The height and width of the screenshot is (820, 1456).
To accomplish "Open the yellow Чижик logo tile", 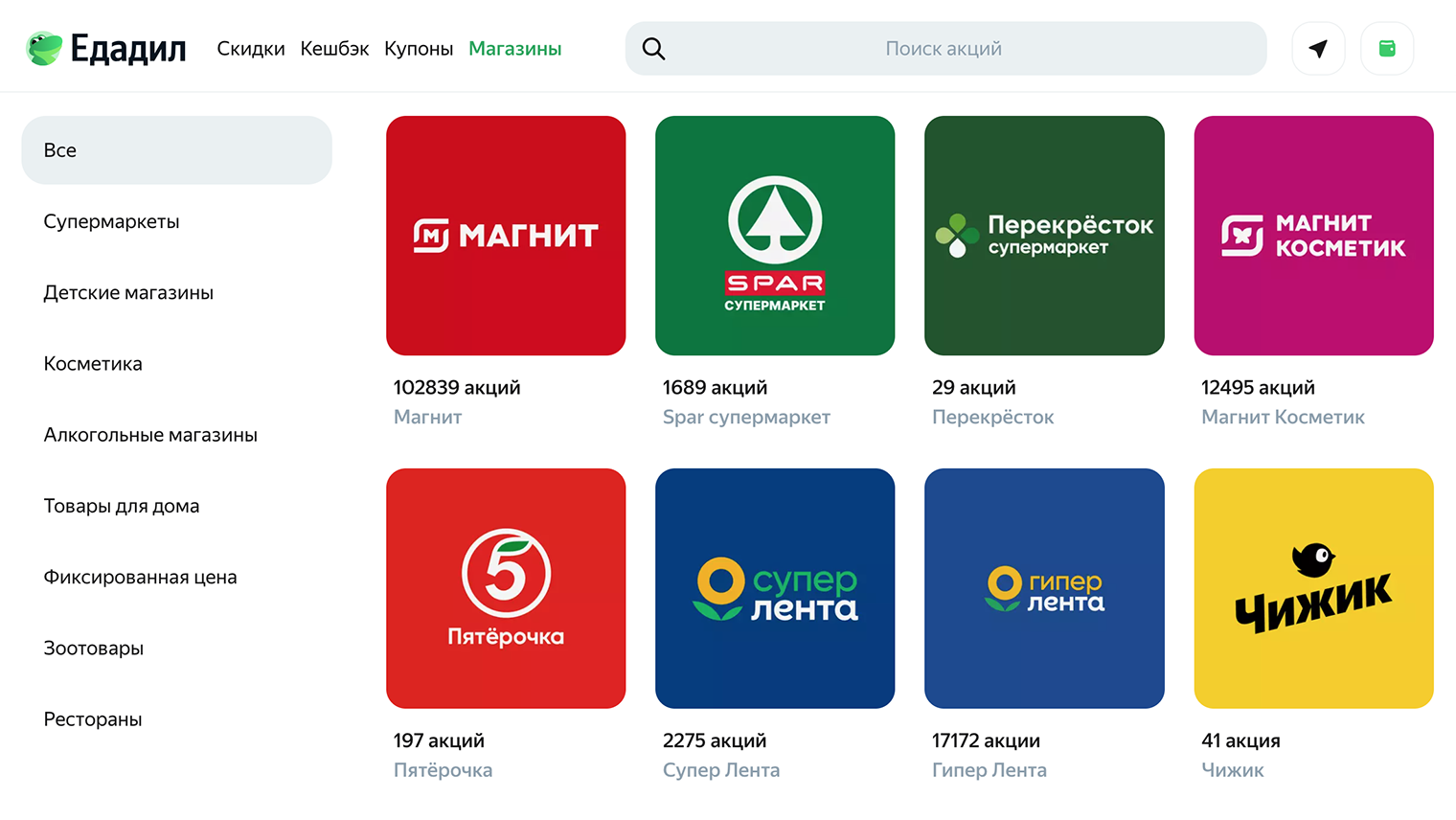I will tap(1313, 588).
